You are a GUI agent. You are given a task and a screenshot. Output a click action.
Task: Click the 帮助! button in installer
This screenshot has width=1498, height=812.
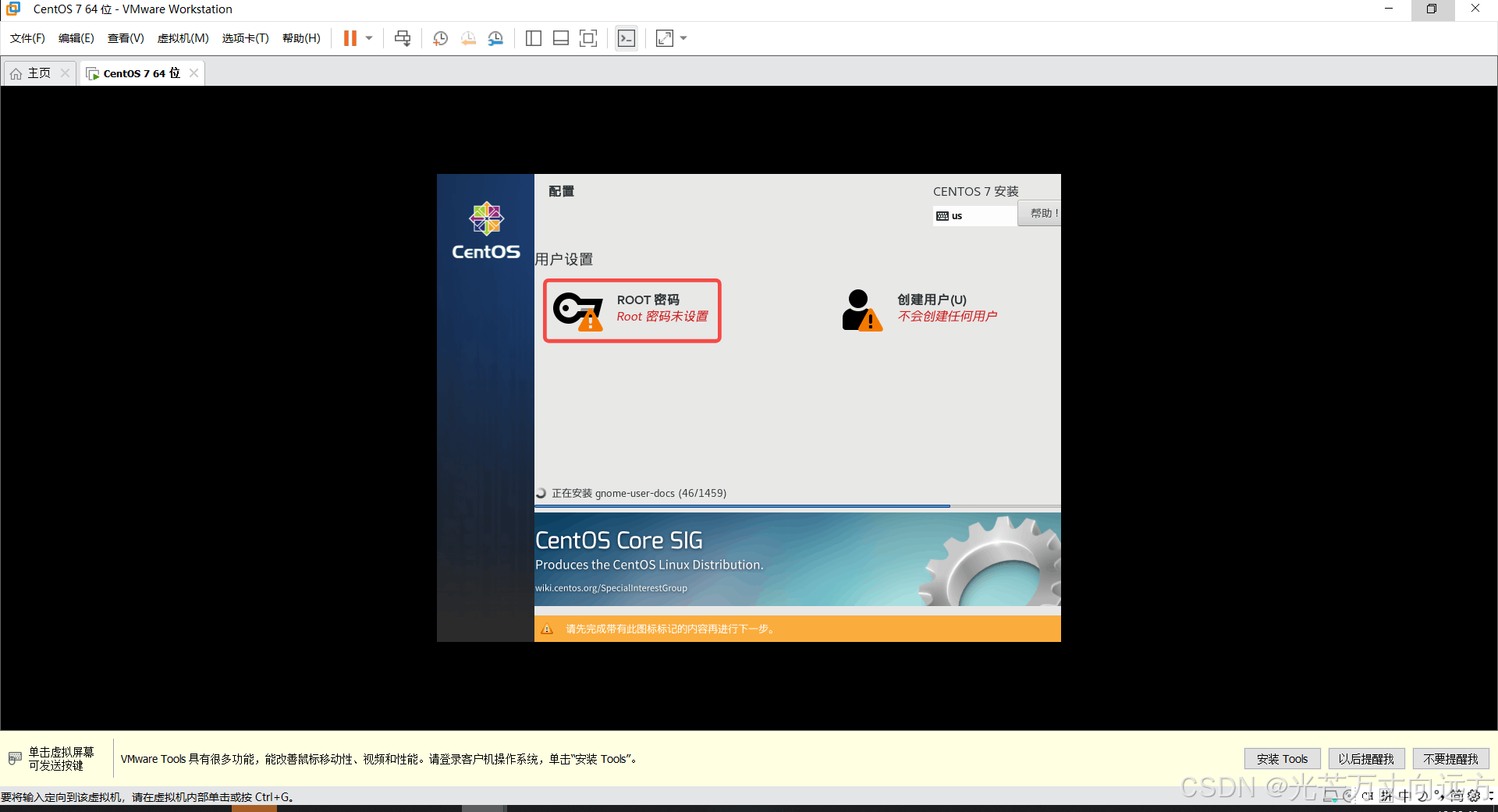[x=1040, y=213]
